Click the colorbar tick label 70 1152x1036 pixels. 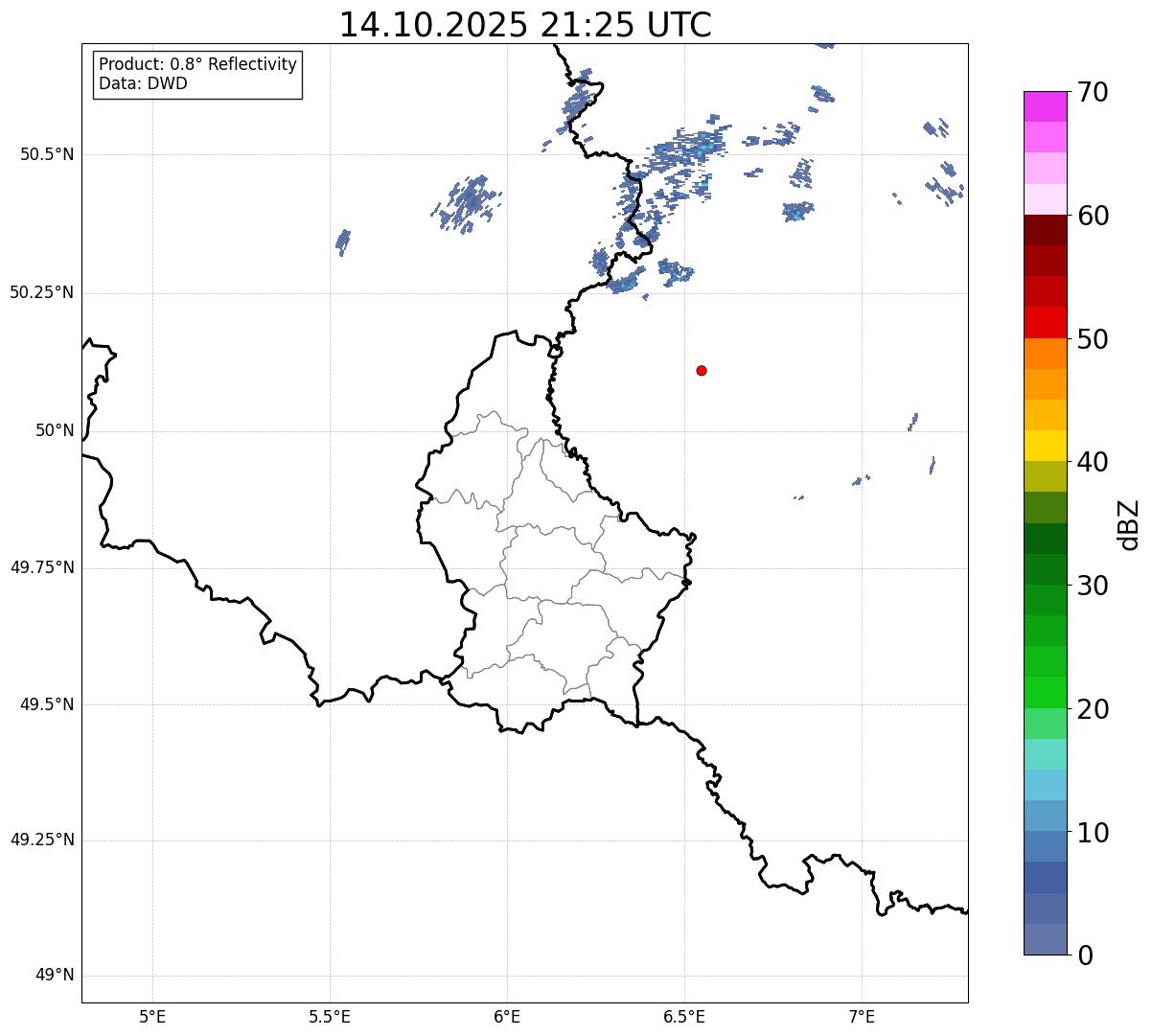point(1092,92)
